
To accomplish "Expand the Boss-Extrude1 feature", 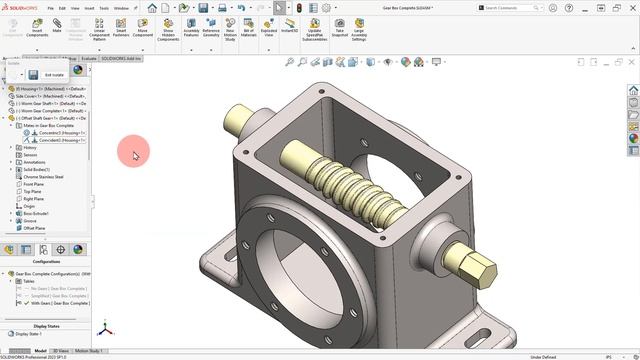I will point(11,213).
